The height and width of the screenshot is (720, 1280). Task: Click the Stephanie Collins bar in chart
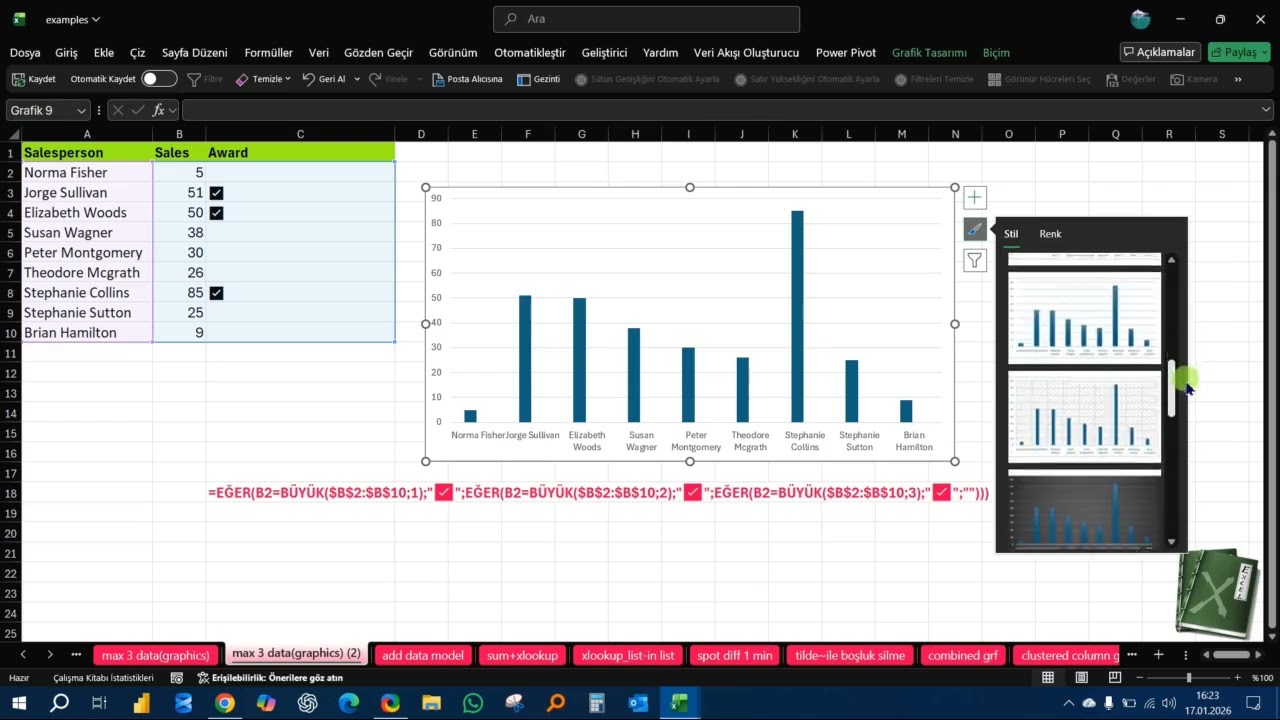click(x=797, y=316)
